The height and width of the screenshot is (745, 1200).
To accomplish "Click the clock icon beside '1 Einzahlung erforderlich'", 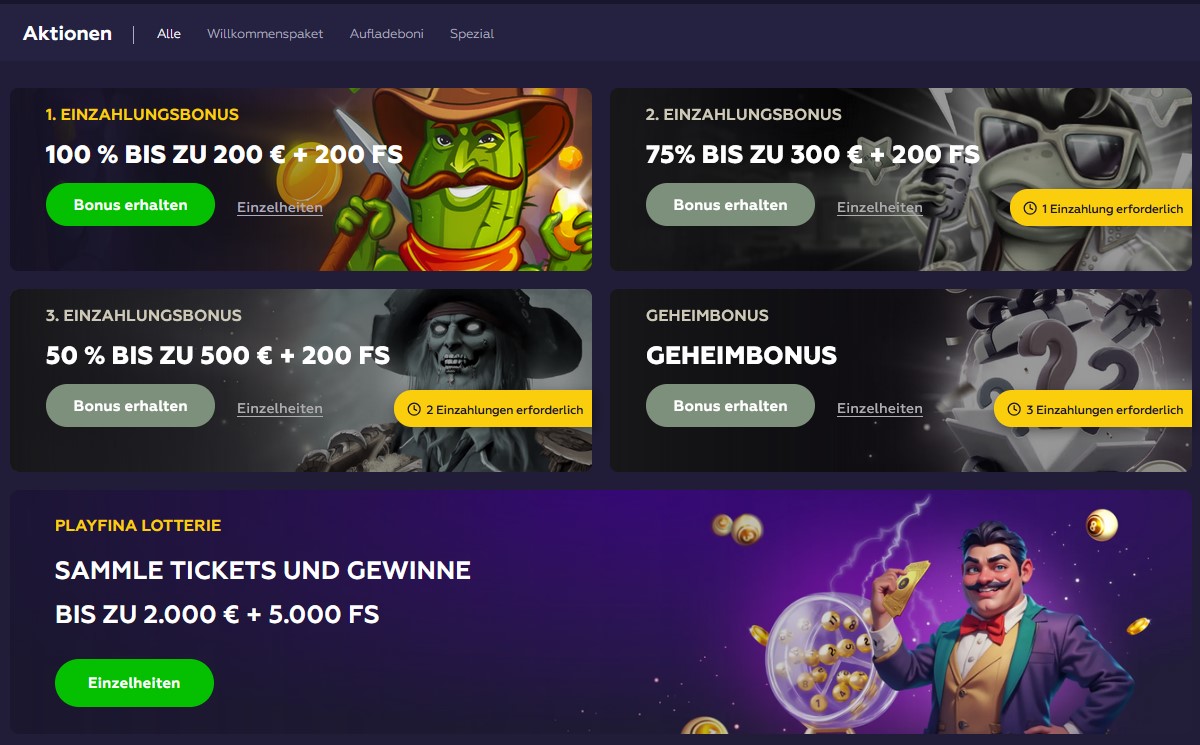I will pos(1030,209).
